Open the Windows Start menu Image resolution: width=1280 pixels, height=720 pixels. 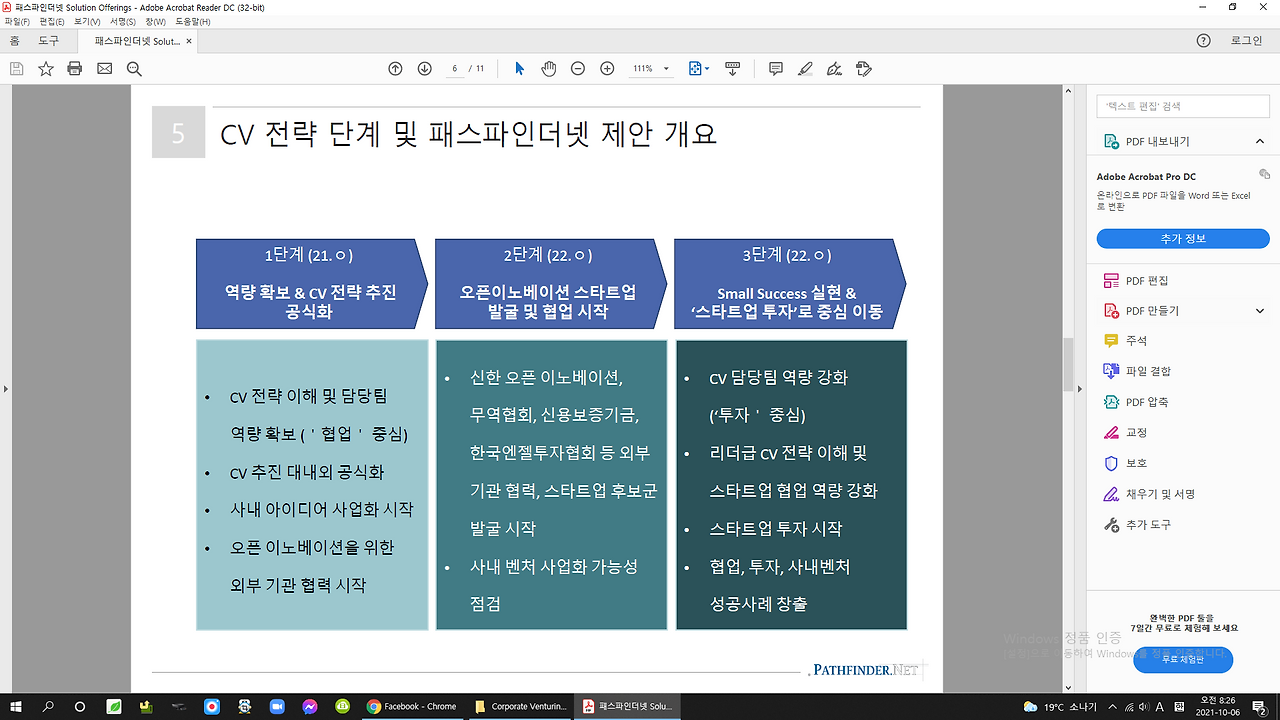pyautogui.click(x=16, y=706)
